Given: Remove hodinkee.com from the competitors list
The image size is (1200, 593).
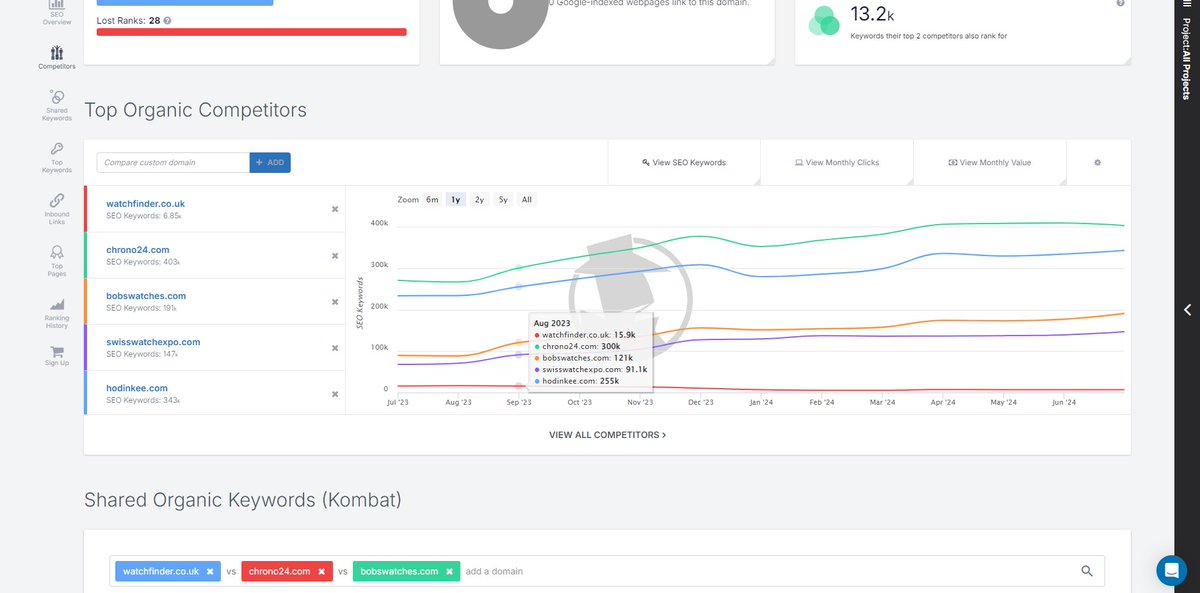Looking at the screenshot, I should [x=335, y=394].
